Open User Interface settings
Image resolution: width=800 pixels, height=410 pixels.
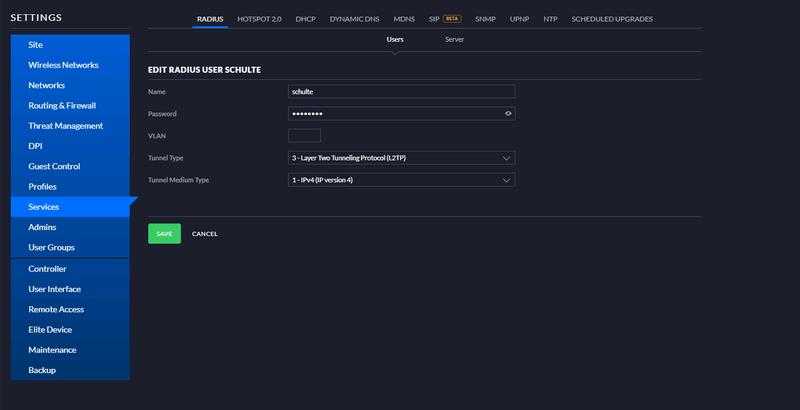(x=70, y=289)
